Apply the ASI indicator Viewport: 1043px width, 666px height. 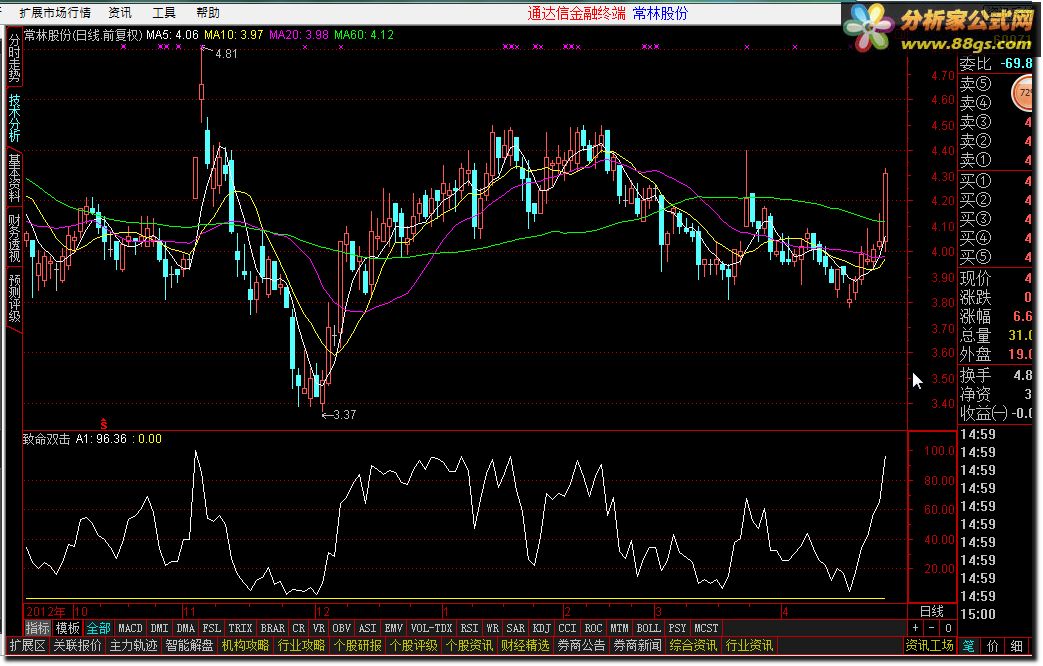click(x=367, y=628)
